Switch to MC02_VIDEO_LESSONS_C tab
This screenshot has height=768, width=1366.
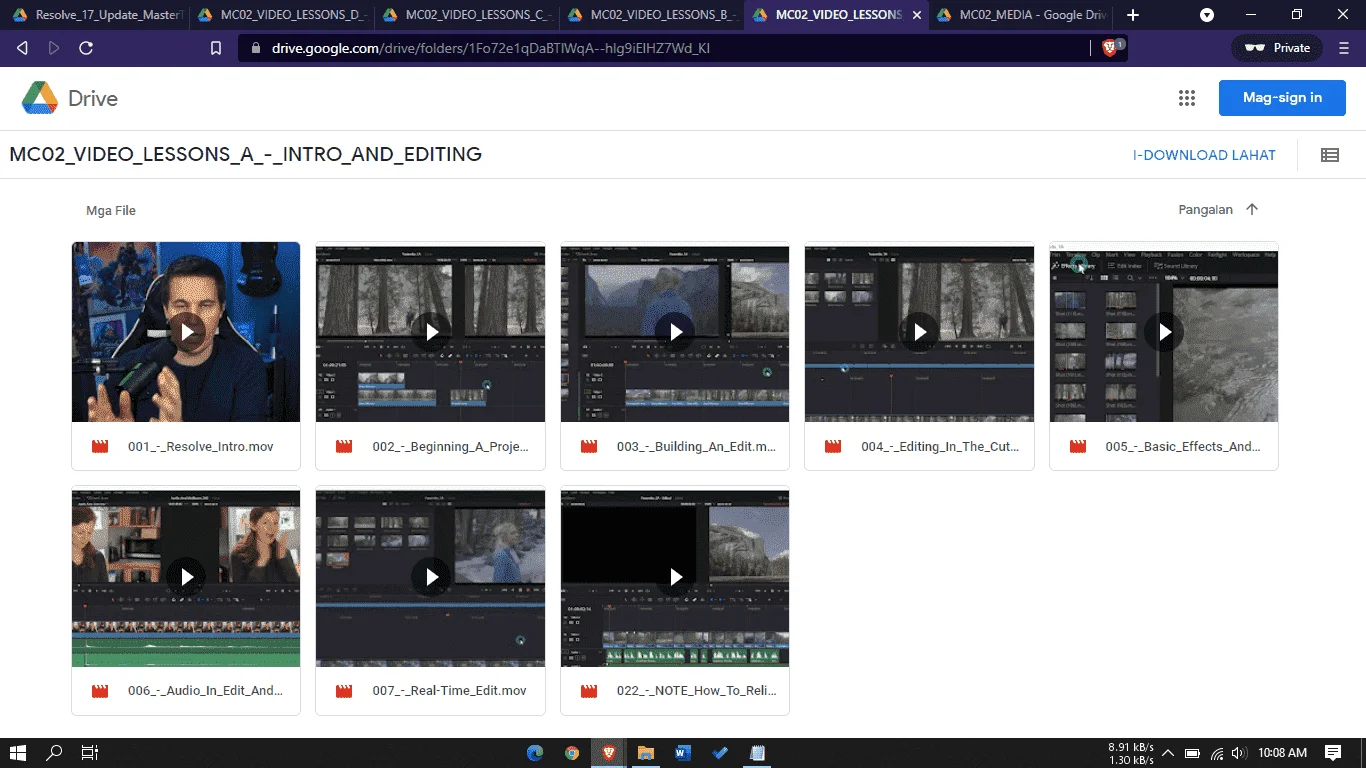tap(466, 15)
